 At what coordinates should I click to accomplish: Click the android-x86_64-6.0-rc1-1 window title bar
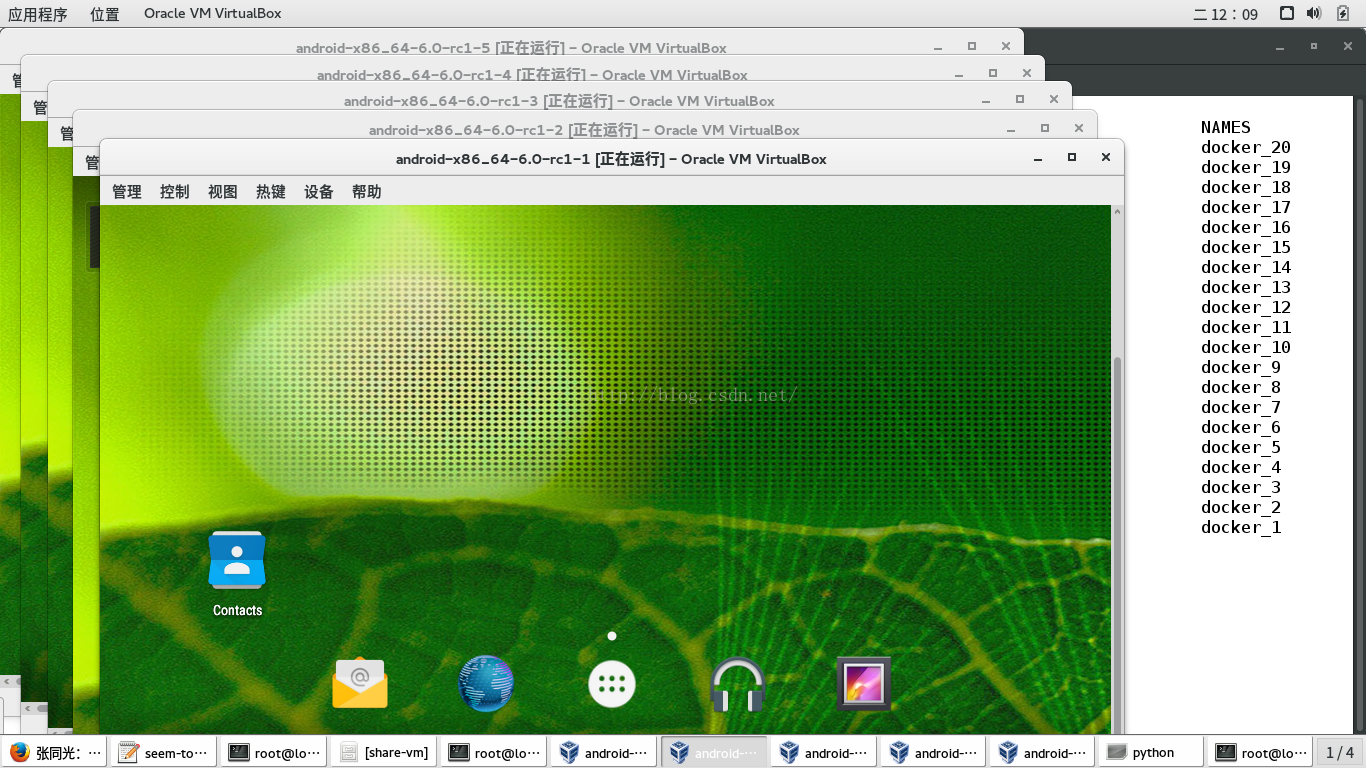611,159
